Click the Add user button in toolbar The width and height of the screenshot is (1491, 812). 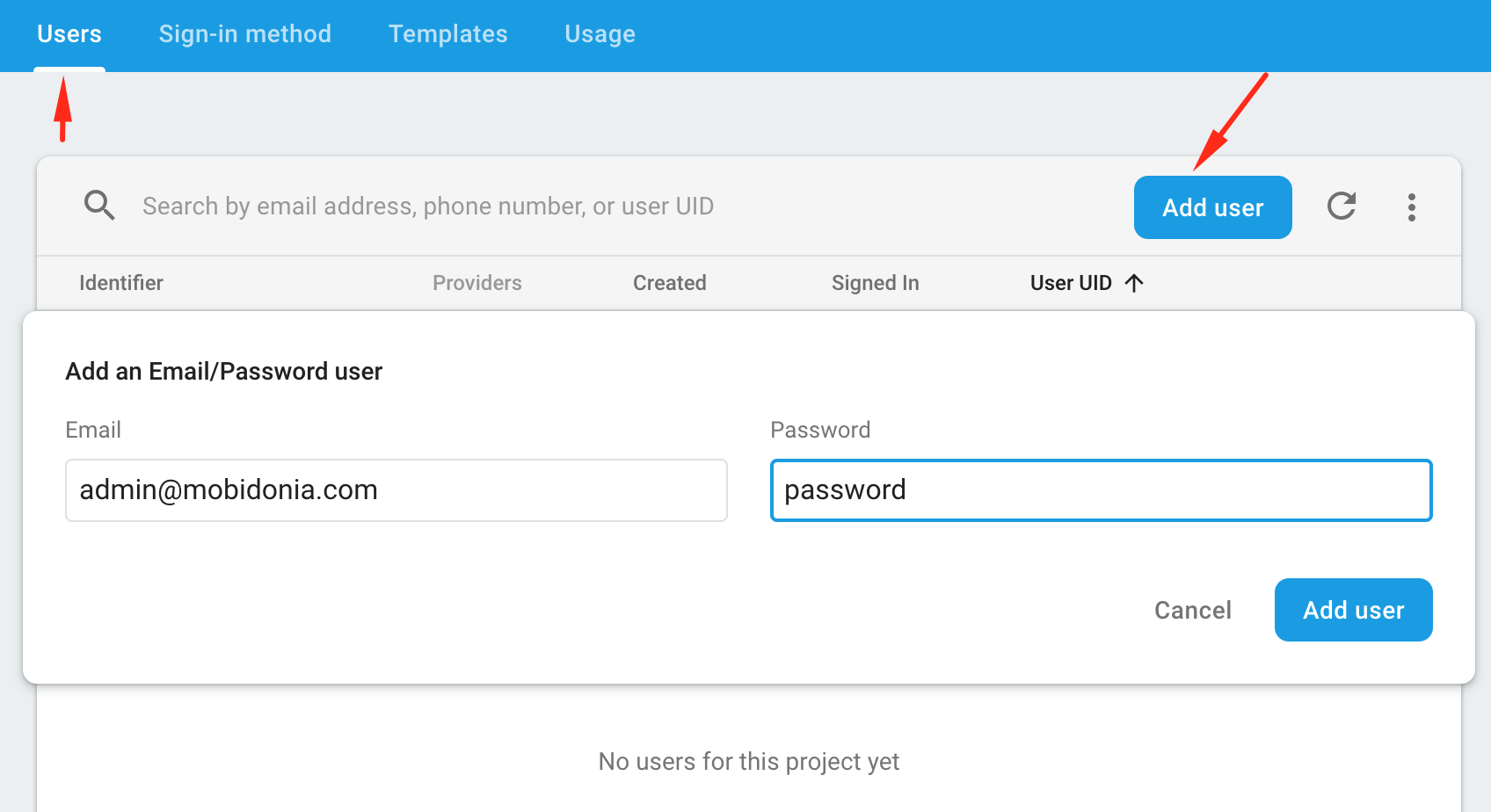point(1213,207)
